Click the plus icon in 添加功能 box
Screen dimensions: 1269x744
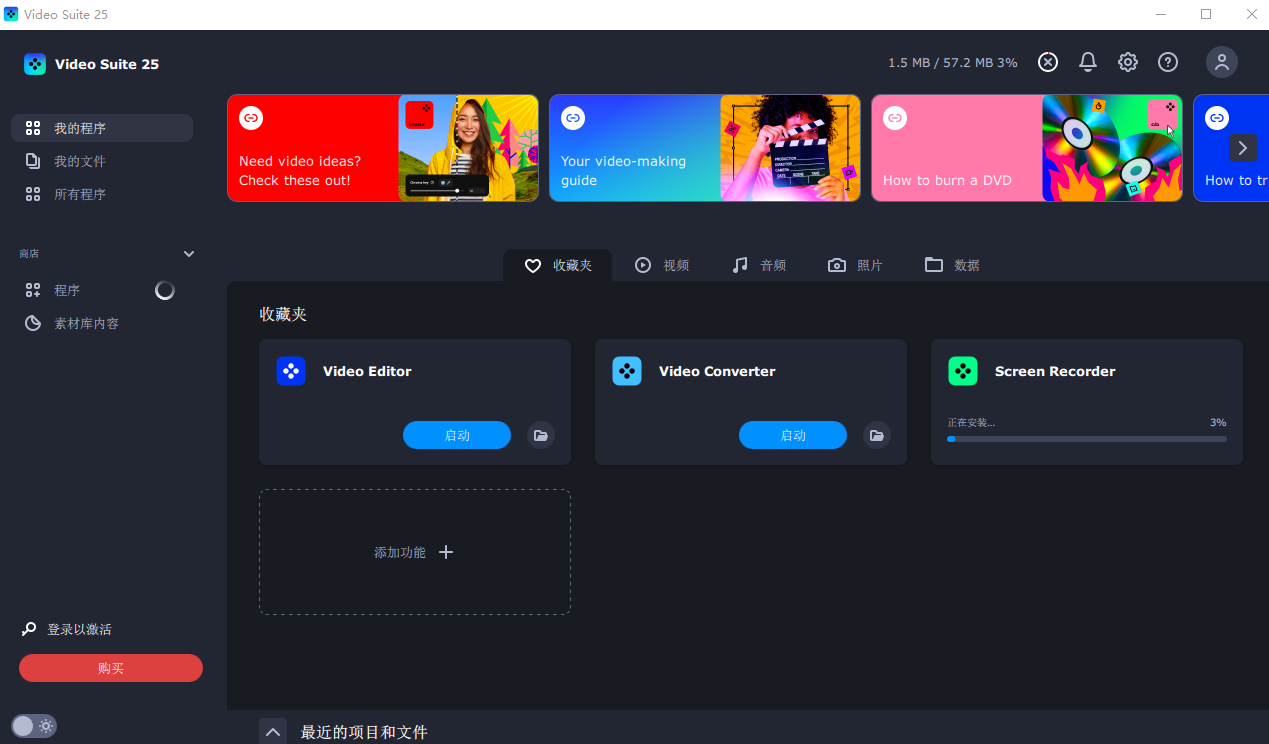coord(446,552)
